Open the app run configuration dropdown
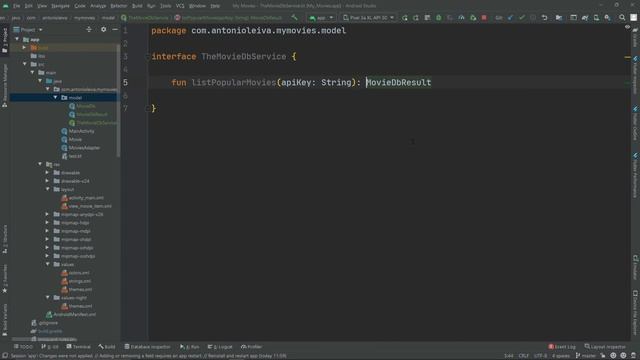The height and width of the screenshot is (360, 640). coord(321,18)
